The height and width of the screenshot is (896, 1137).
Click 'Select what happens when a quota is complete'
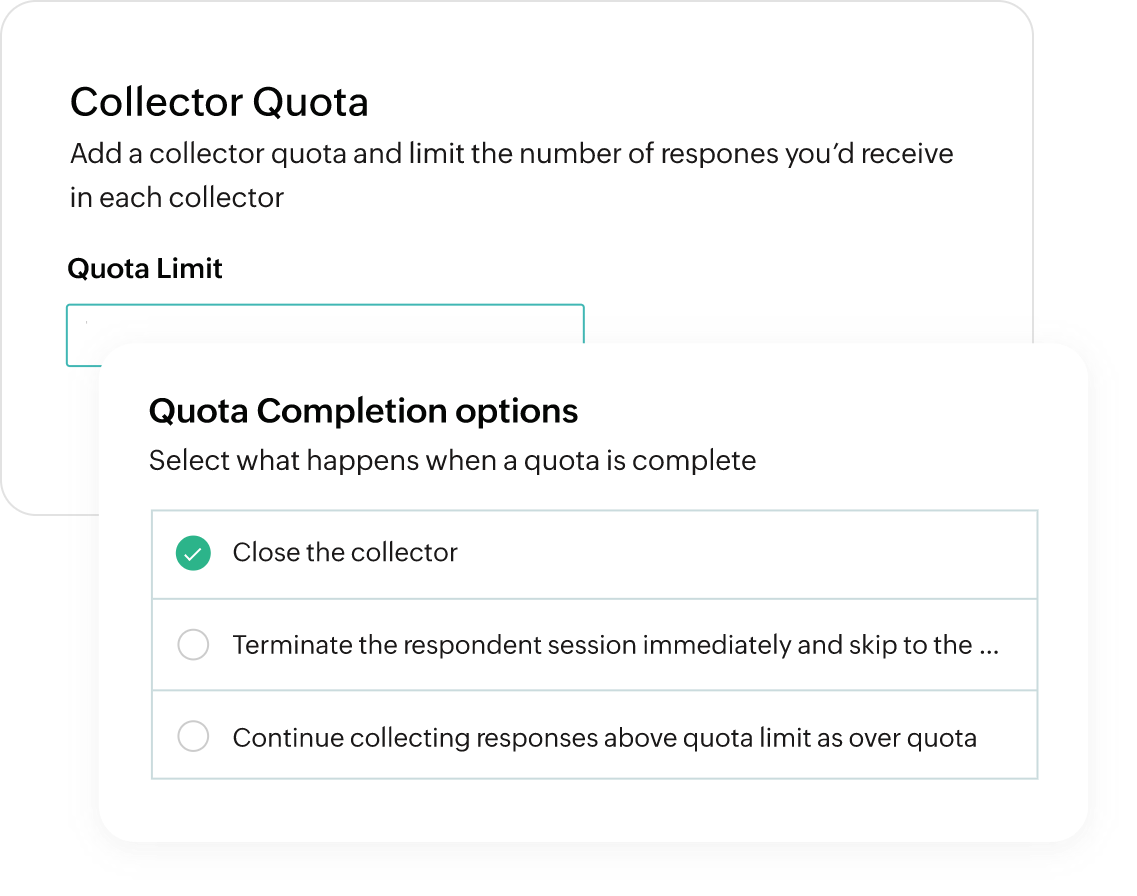pos(452,461)
